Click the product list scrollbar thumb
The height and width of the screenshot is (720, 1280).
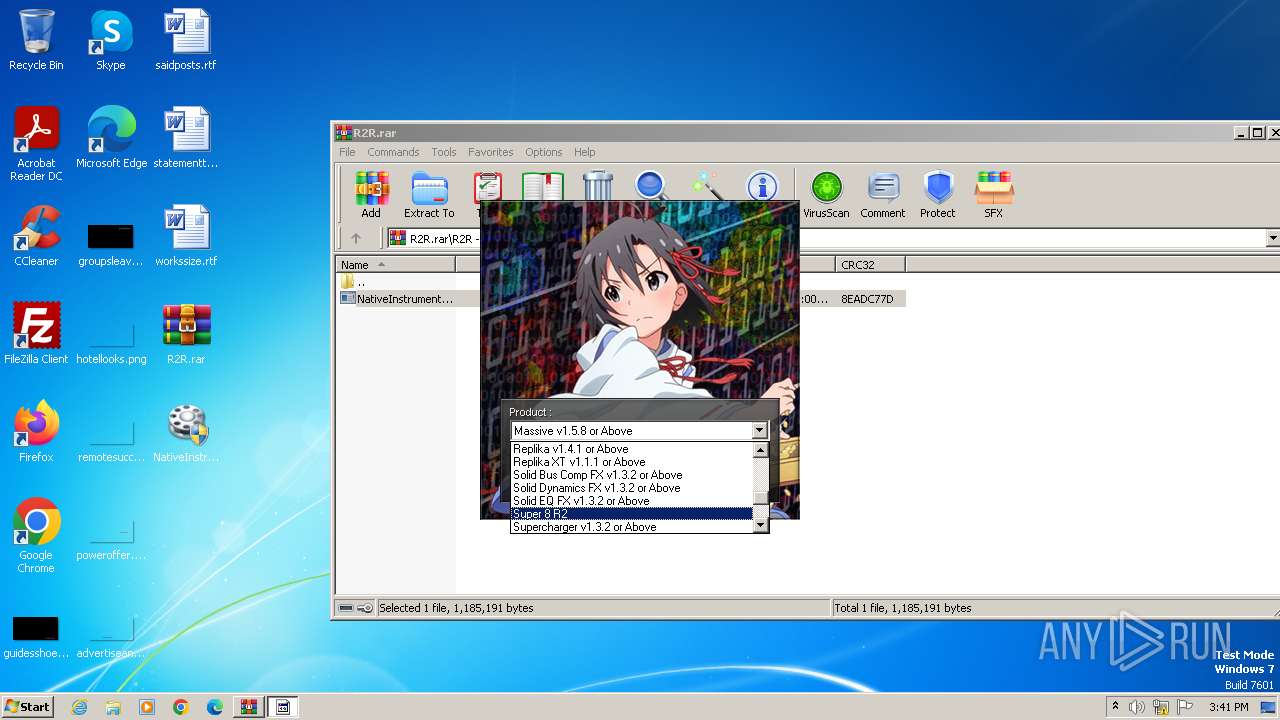click(x=760, y=498)
